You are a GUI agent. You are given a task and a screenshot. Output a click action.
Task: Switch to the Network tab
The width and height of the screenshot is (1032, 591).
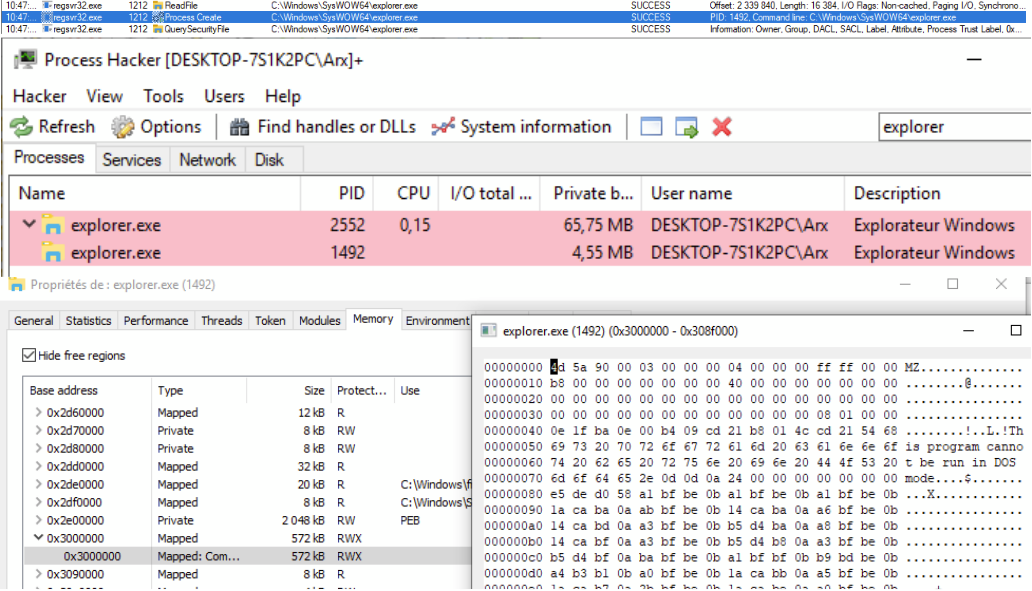point(207,160)
